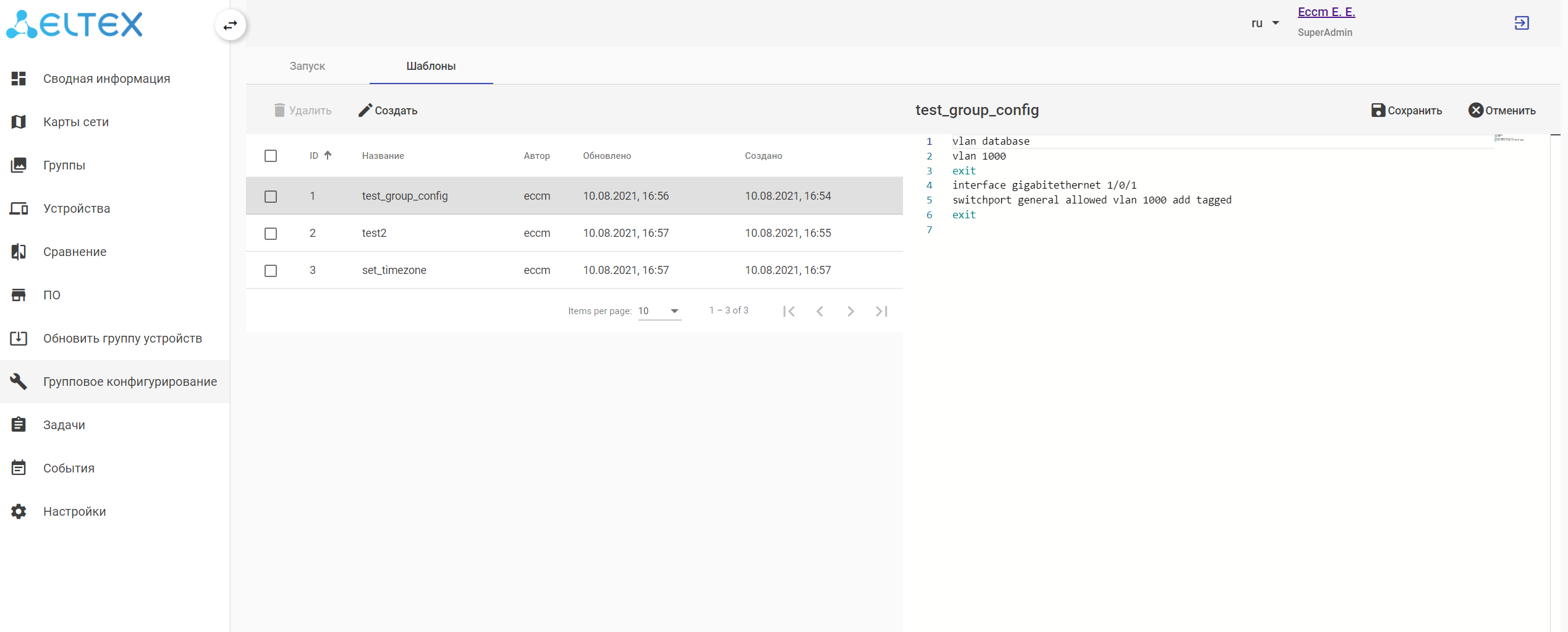
Task: Click the События calendar icon
Action: (x=19, y=468)
